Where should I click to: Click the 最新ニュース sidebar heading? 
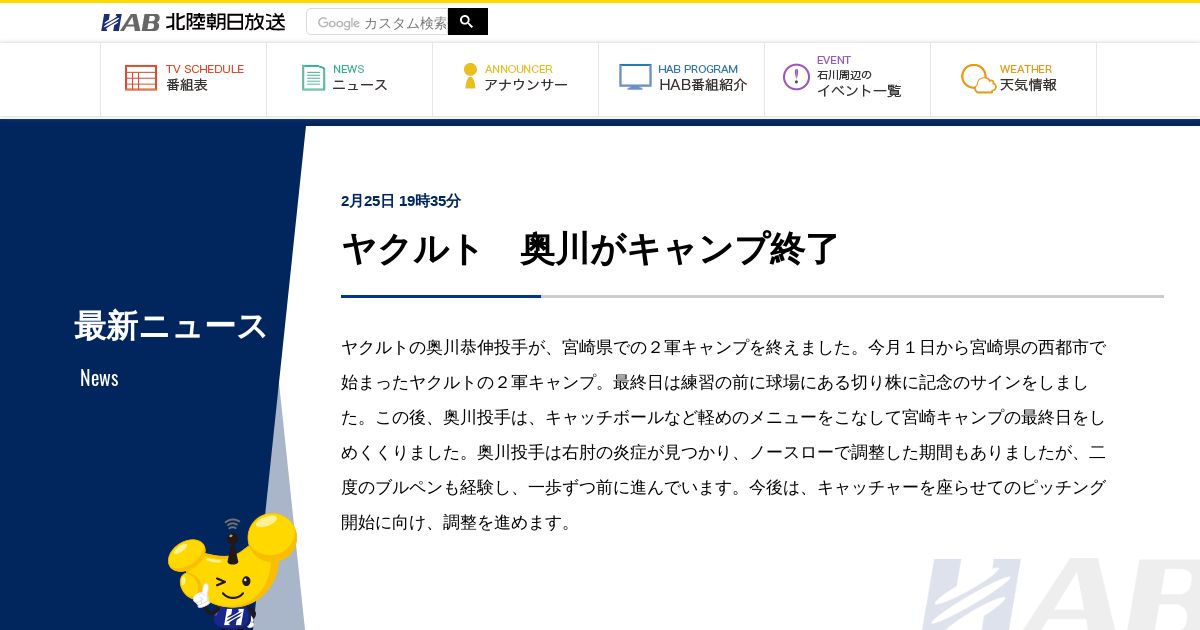coord(171,326)
